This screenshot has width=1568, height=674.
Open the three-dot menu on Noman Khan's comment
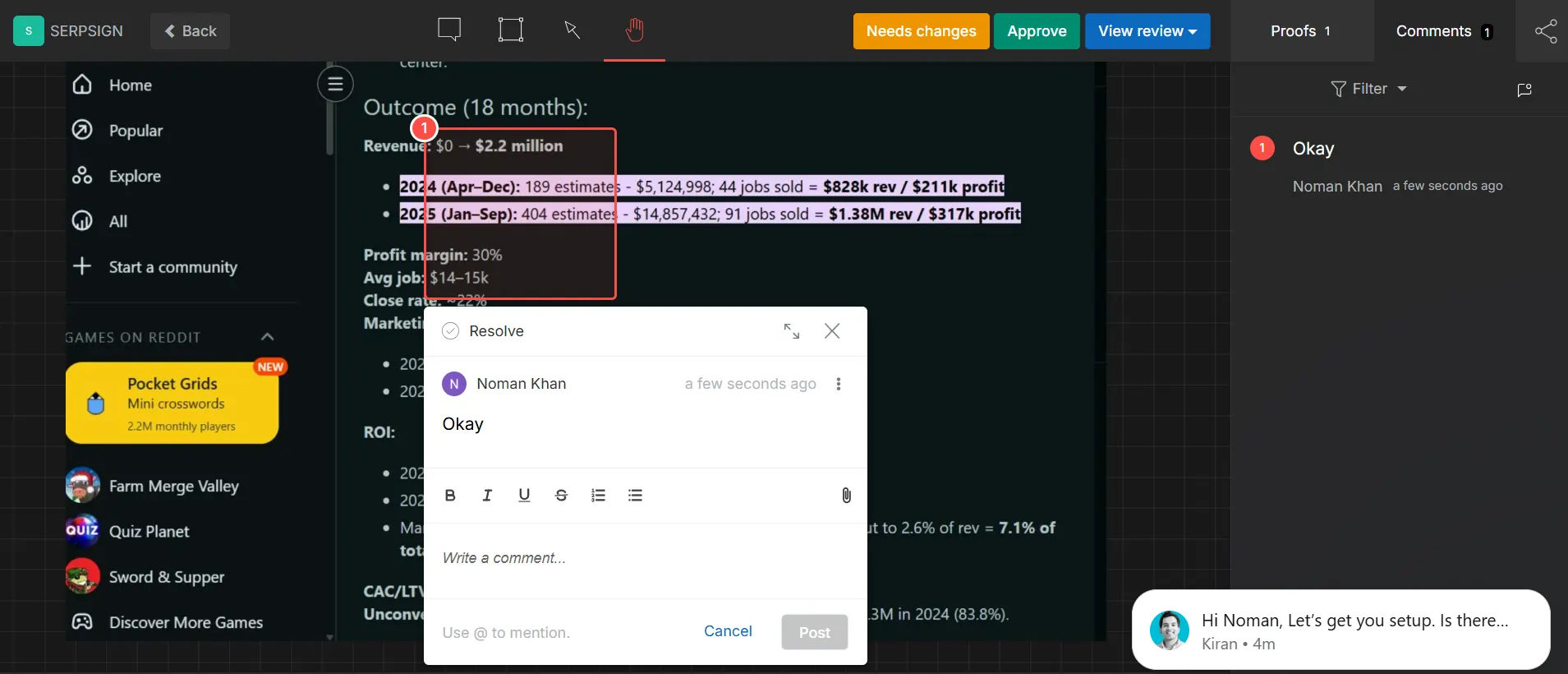838,384
